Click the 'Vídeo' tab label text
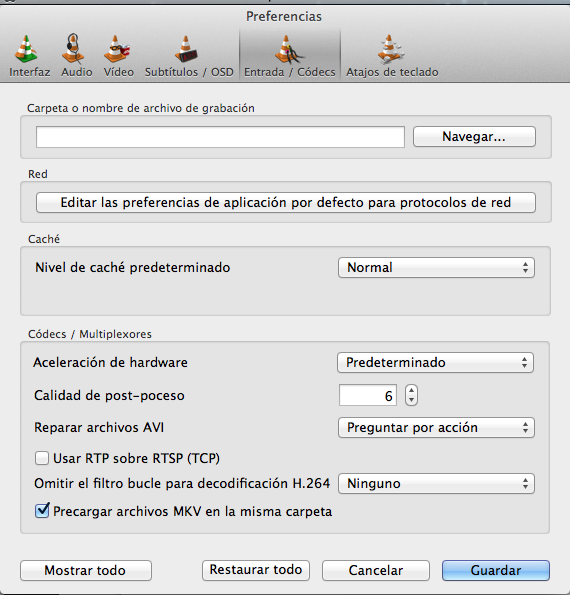 click(119, 72)
